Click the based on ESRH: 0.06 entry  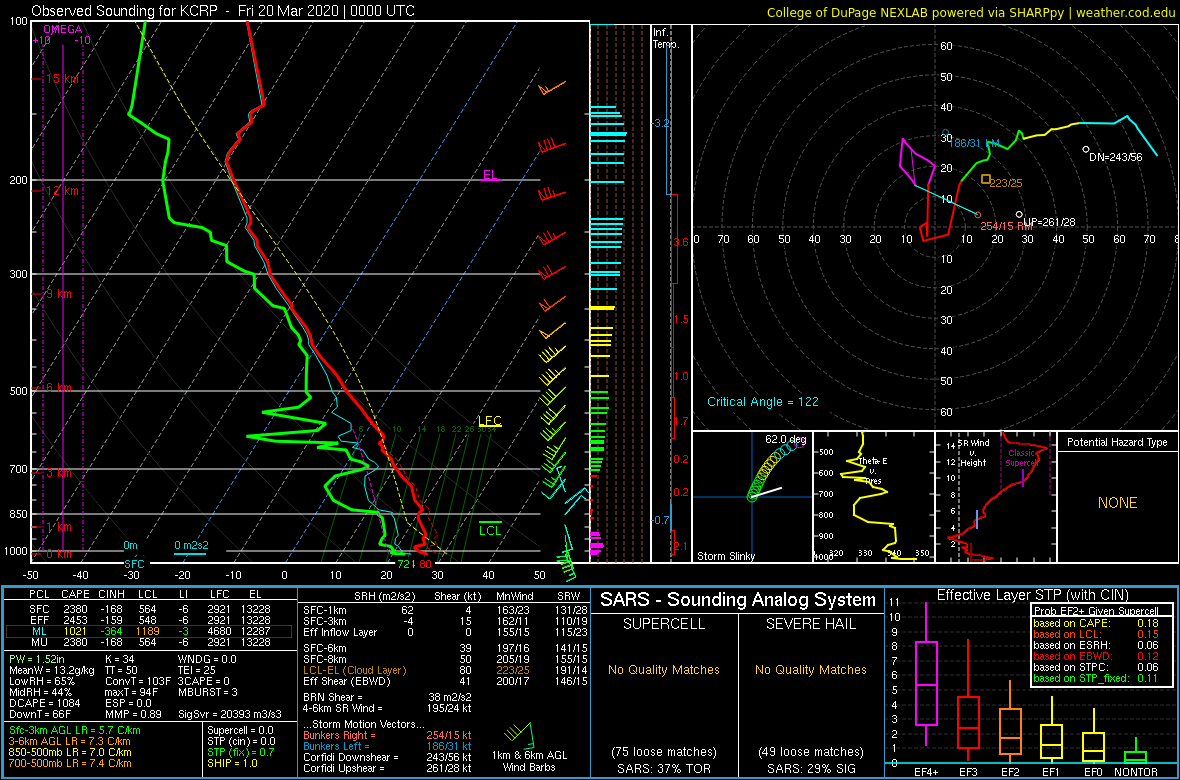click(x=1095, y=646)
